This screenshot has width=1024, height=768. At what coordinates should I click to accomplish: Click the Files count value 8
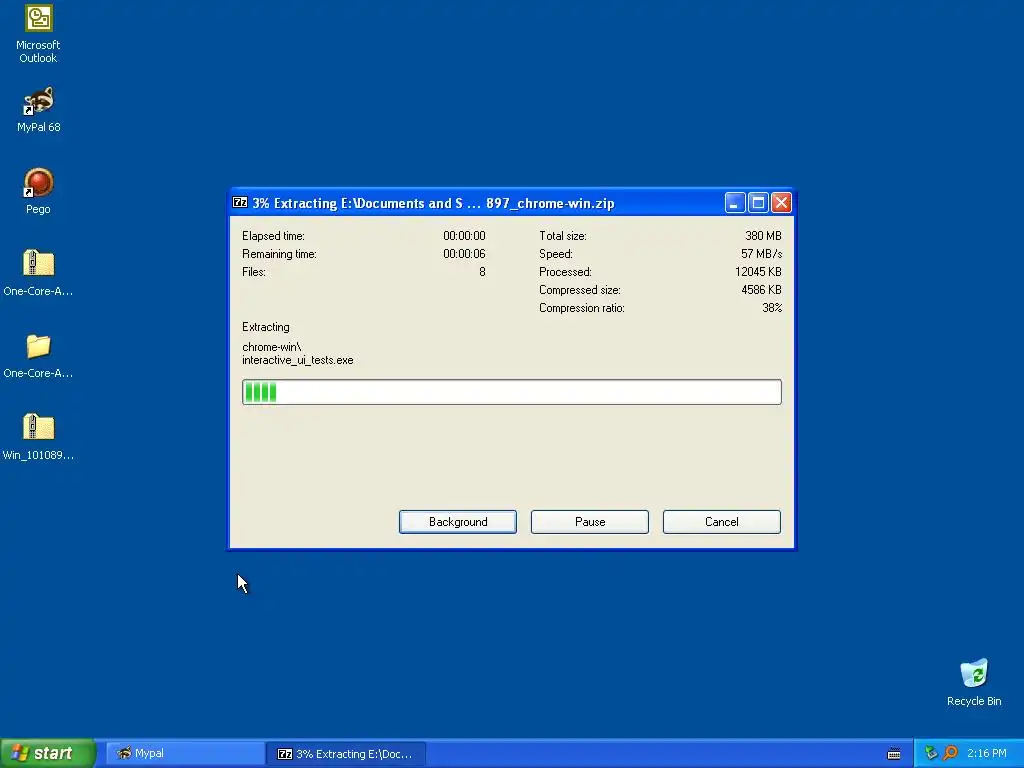pos(482,272)
